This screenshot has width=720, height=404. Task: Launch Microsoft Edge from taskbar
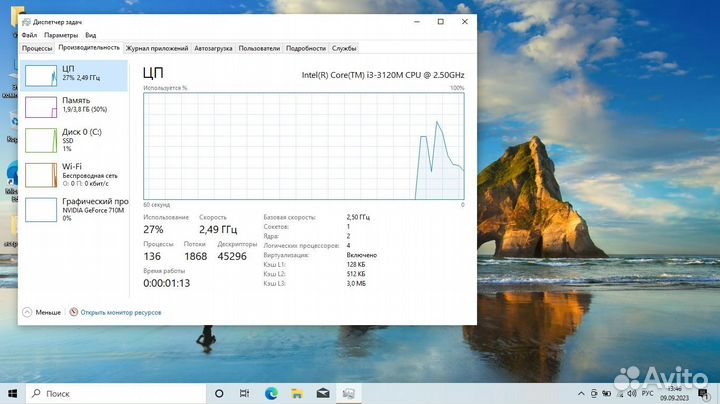tap(271, 393)
